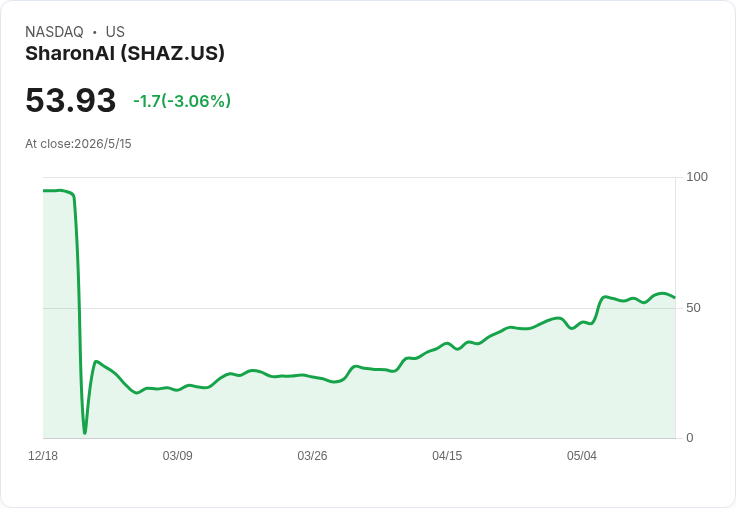Click the sharp dip bottom on the chart line
Image resolution: width=736 pixels, height=508 pixels.
(85, 432)
